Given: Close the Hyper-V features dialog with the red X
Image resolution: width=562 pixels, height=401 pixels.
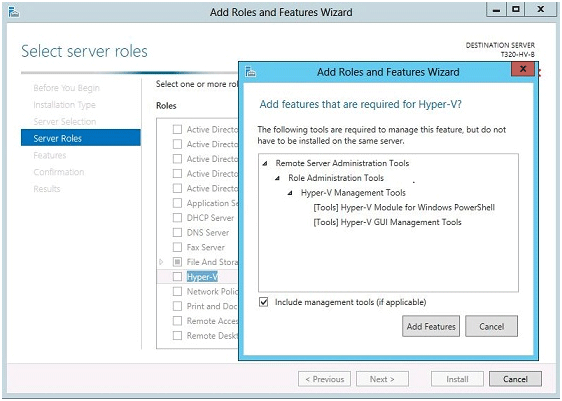Looking at the screenshot, I should pyautogui.click(x=523, y=69).
